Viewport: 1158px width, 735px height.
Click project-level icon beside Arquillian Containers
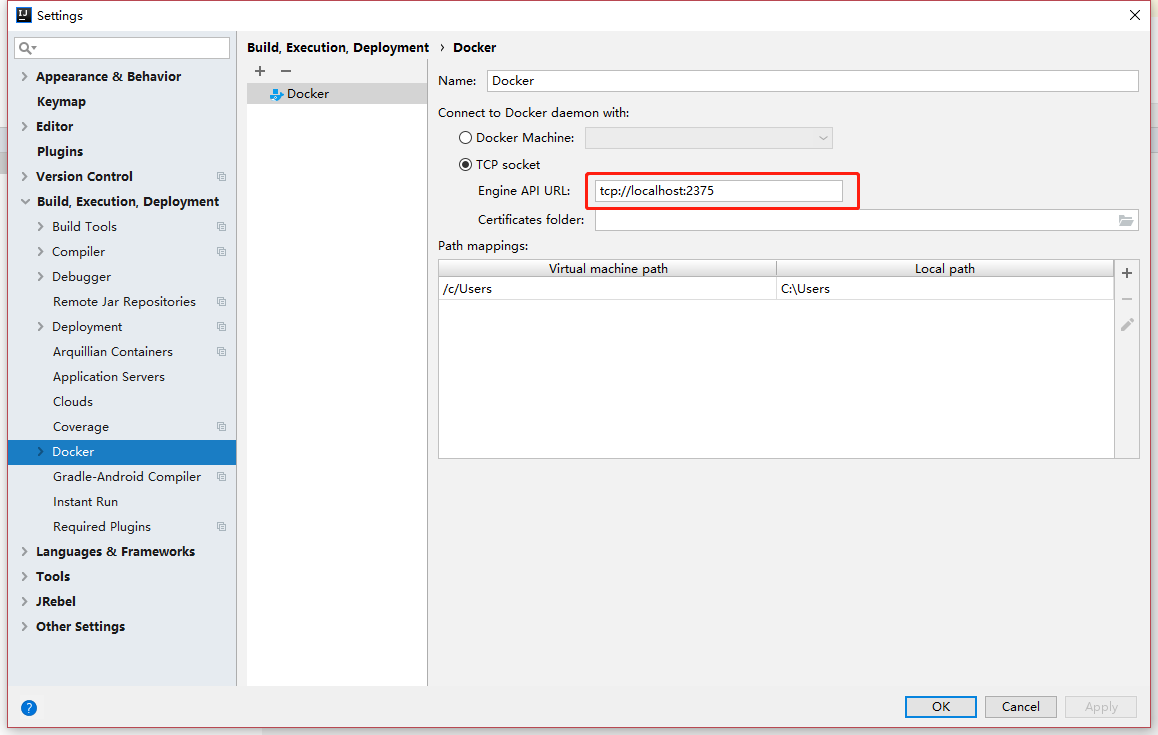pos(222,352)
